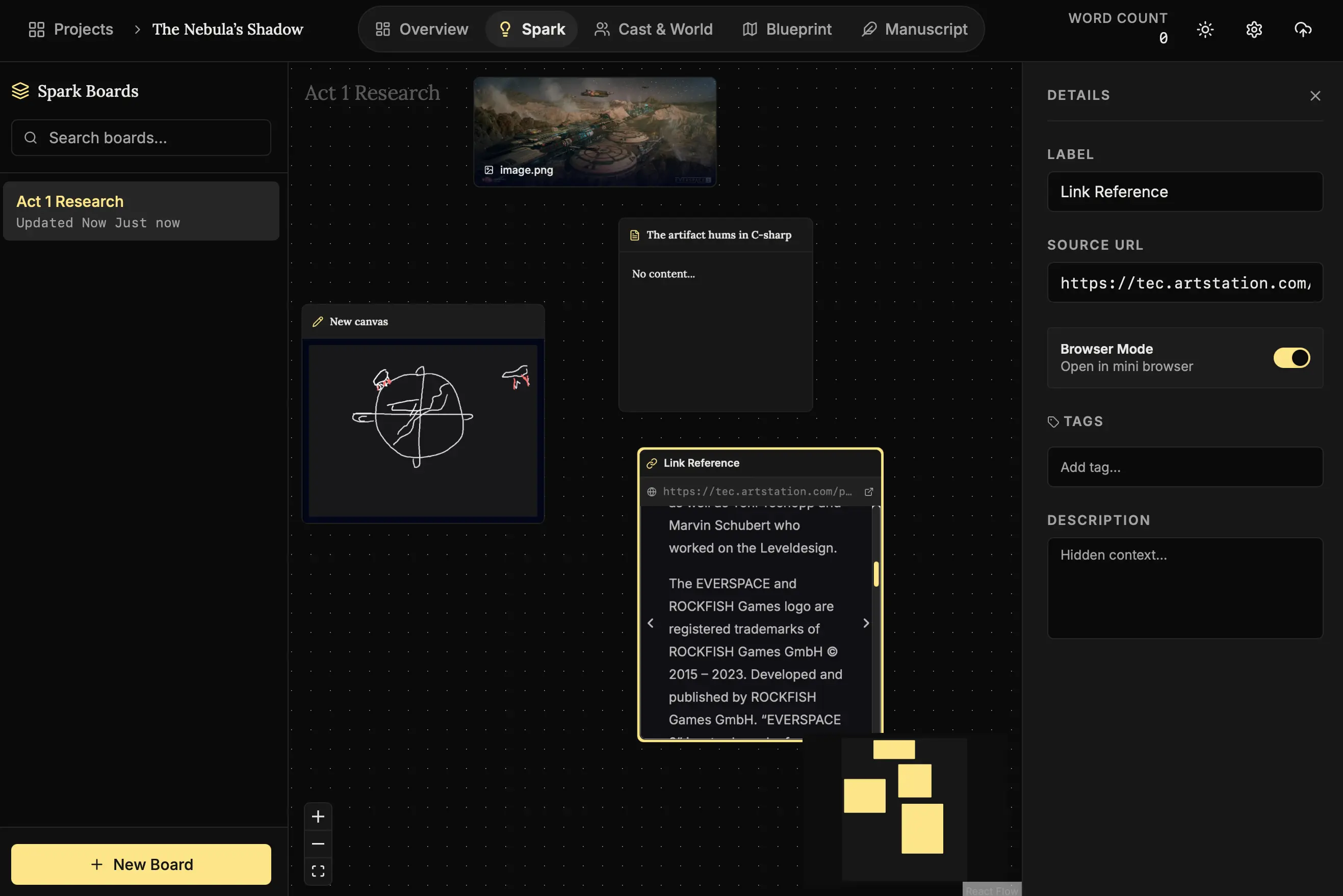Toggle Browser Mode switch off

click(x=1291, y=358)
